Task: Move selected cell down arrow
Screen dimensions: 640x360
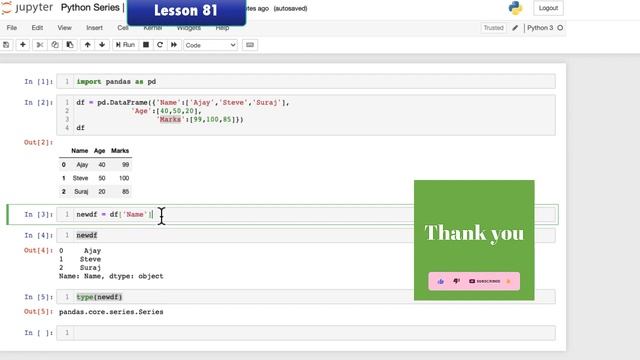Action: 102,45
